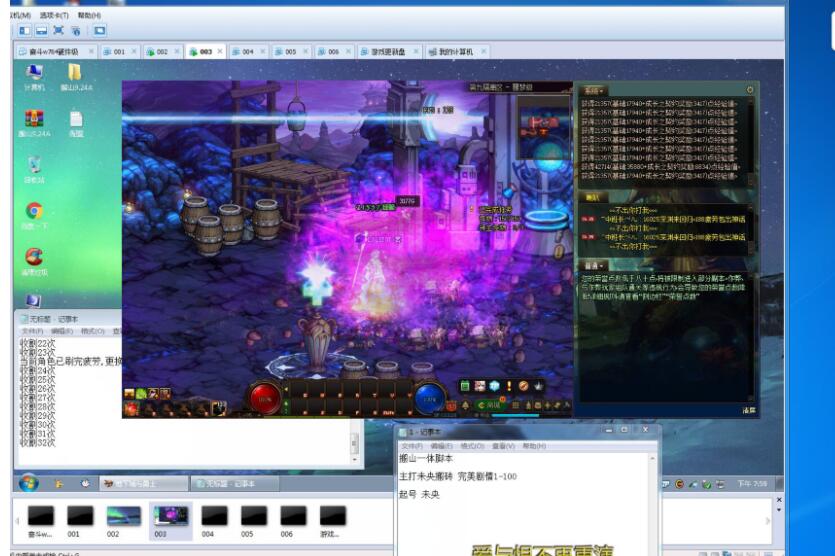Click the green calendar icon in game menu
This screenshot has height=556, width=835.
click(x=465, y=386)
